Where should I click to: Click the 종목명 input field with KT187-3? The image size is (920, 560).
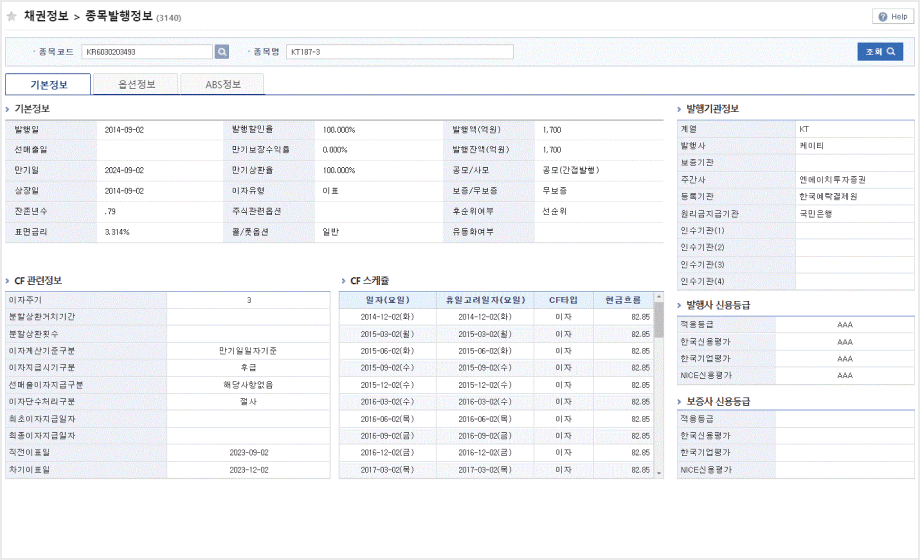coord(400,52)
